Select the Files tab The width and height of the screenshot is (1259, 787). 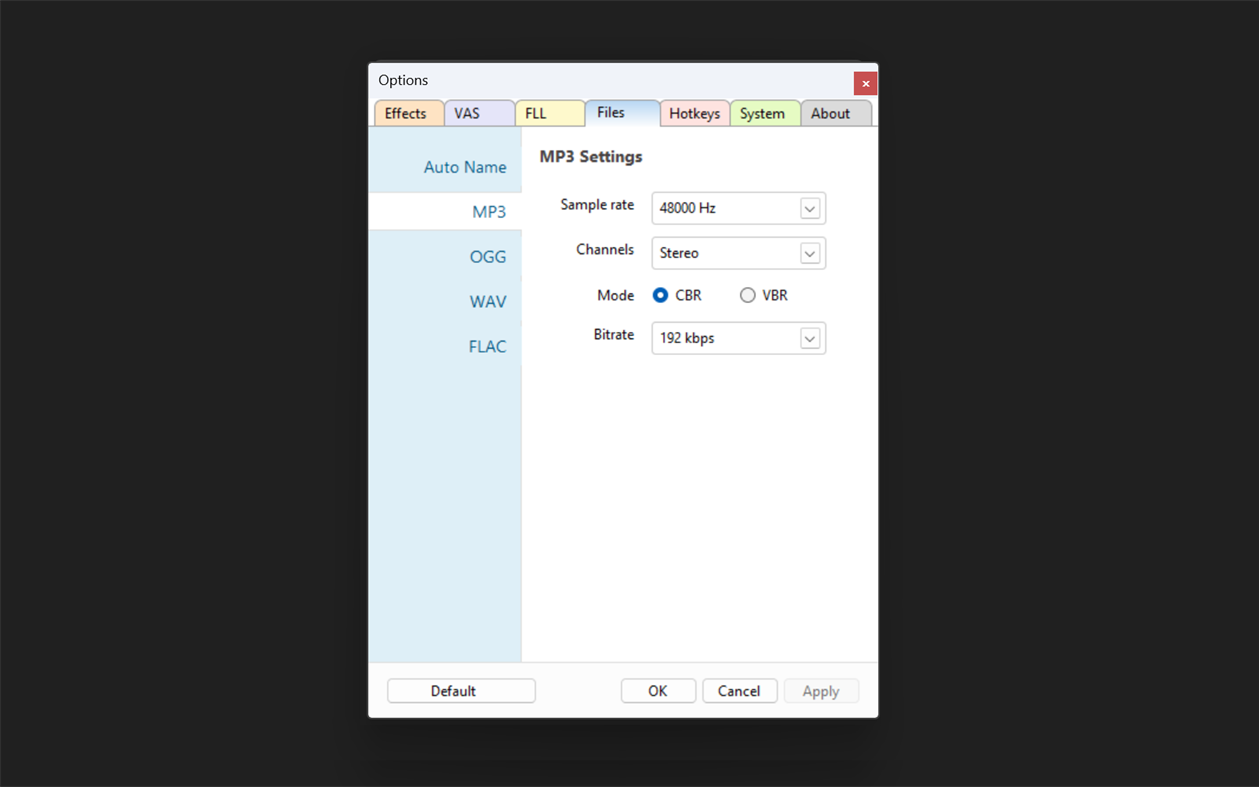[x=609, y=113]
